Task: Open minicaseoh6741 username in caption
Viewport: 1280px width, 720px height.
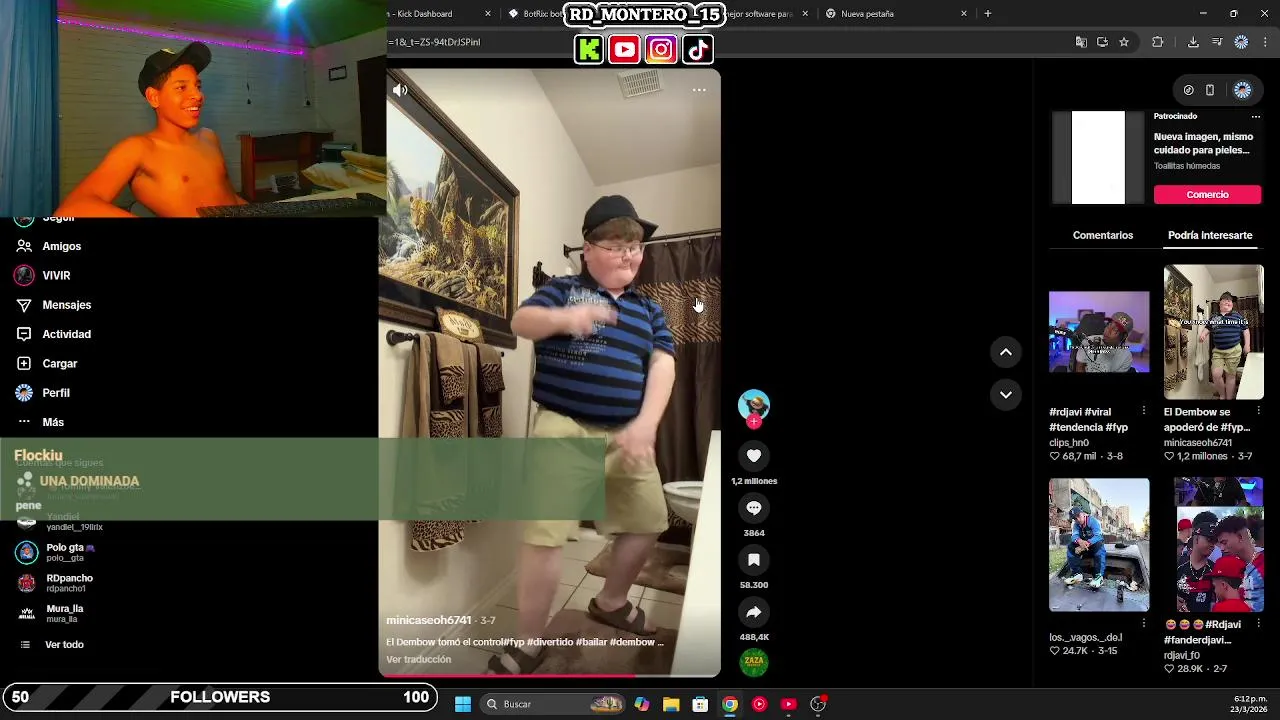Action: point(428,620)
